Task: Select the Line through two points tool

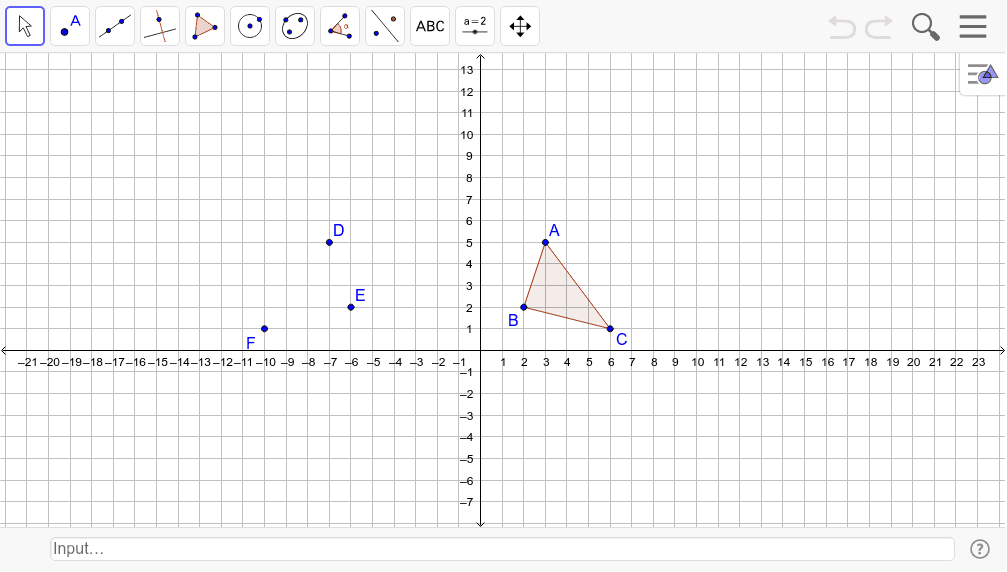Action: click(115, 26)
